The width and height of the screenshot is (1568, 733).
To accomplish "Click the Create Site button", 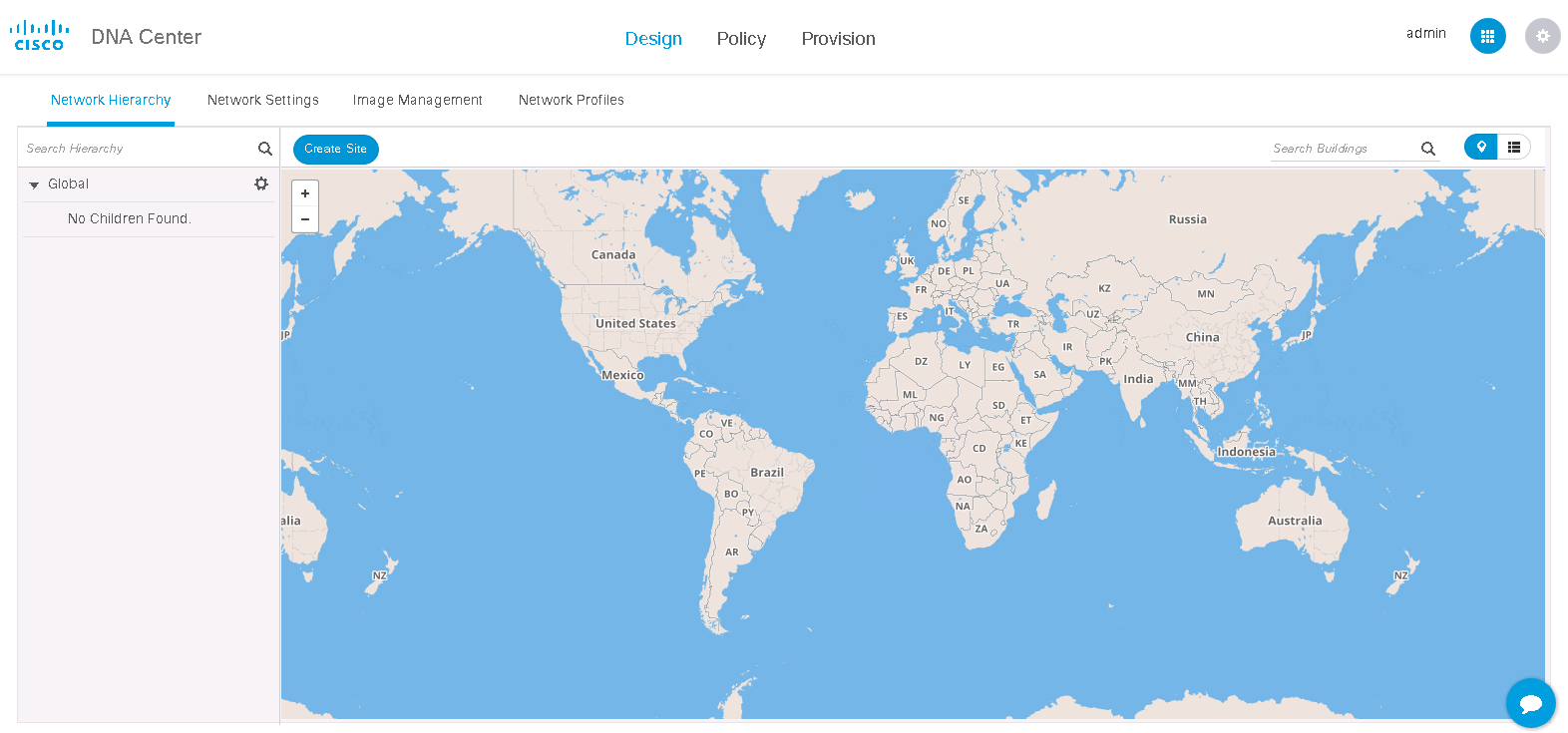I will (x=336, y=149).
